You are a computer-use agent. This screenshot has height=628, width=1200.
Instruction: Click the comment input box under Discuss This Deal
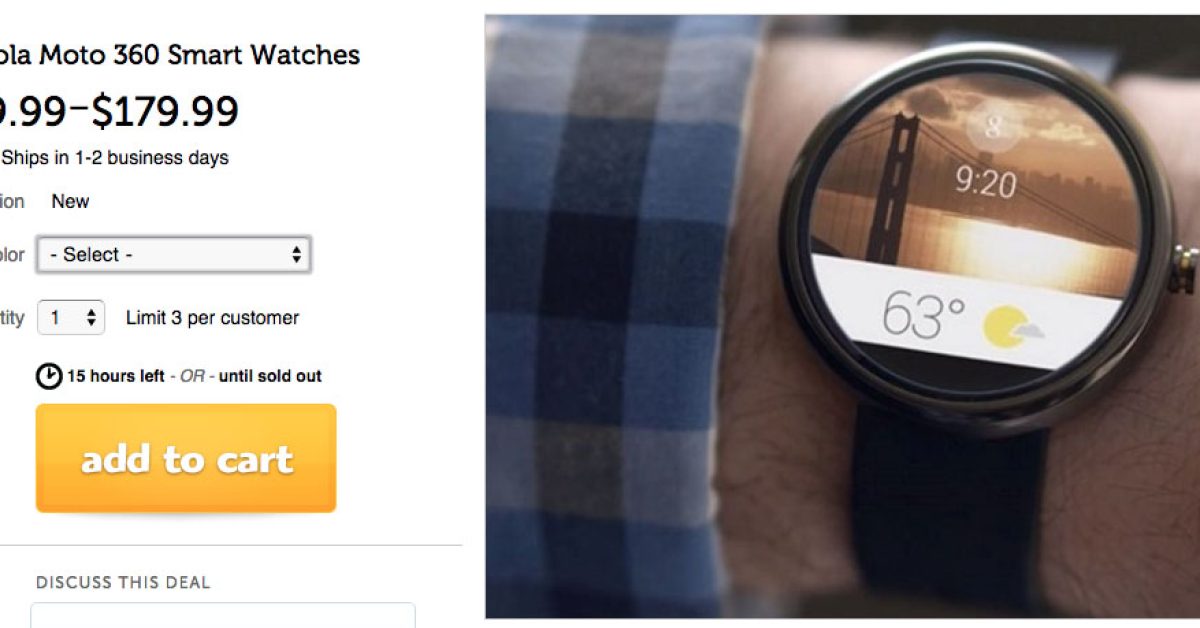223,615
